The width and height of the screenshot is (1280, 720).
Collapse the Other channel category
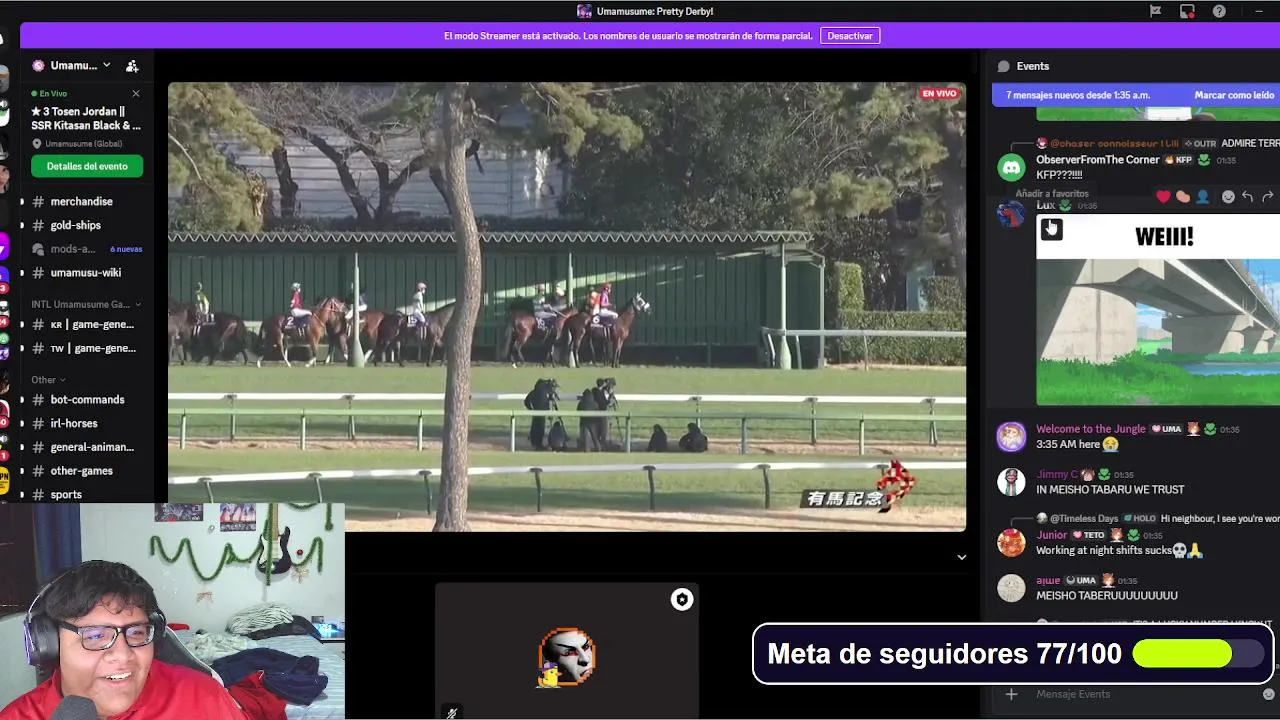[x=48, y=380]
